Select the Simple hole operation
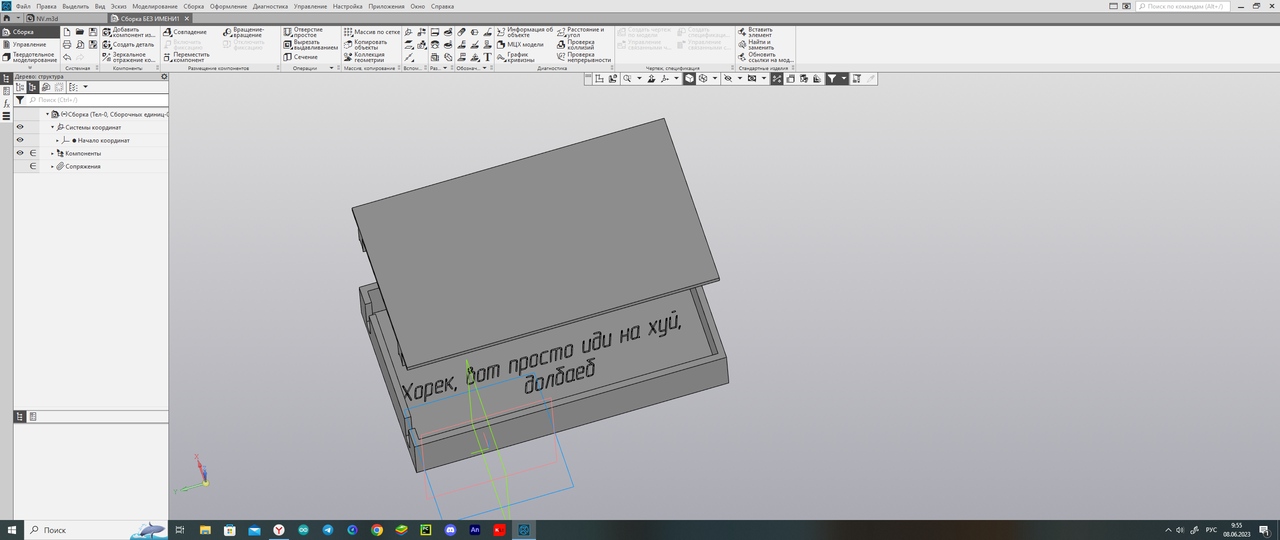Viewport: 1280px width, 540px height. [303, 32]
